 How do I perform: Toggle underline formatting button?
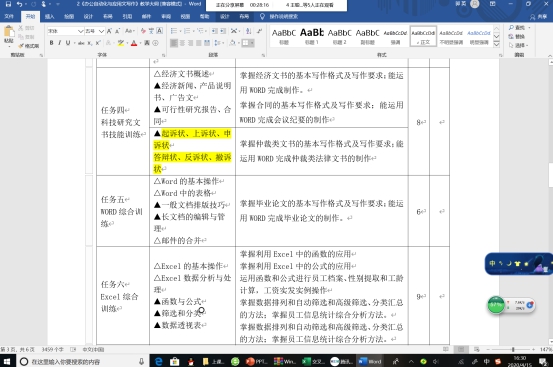(68, 43)
